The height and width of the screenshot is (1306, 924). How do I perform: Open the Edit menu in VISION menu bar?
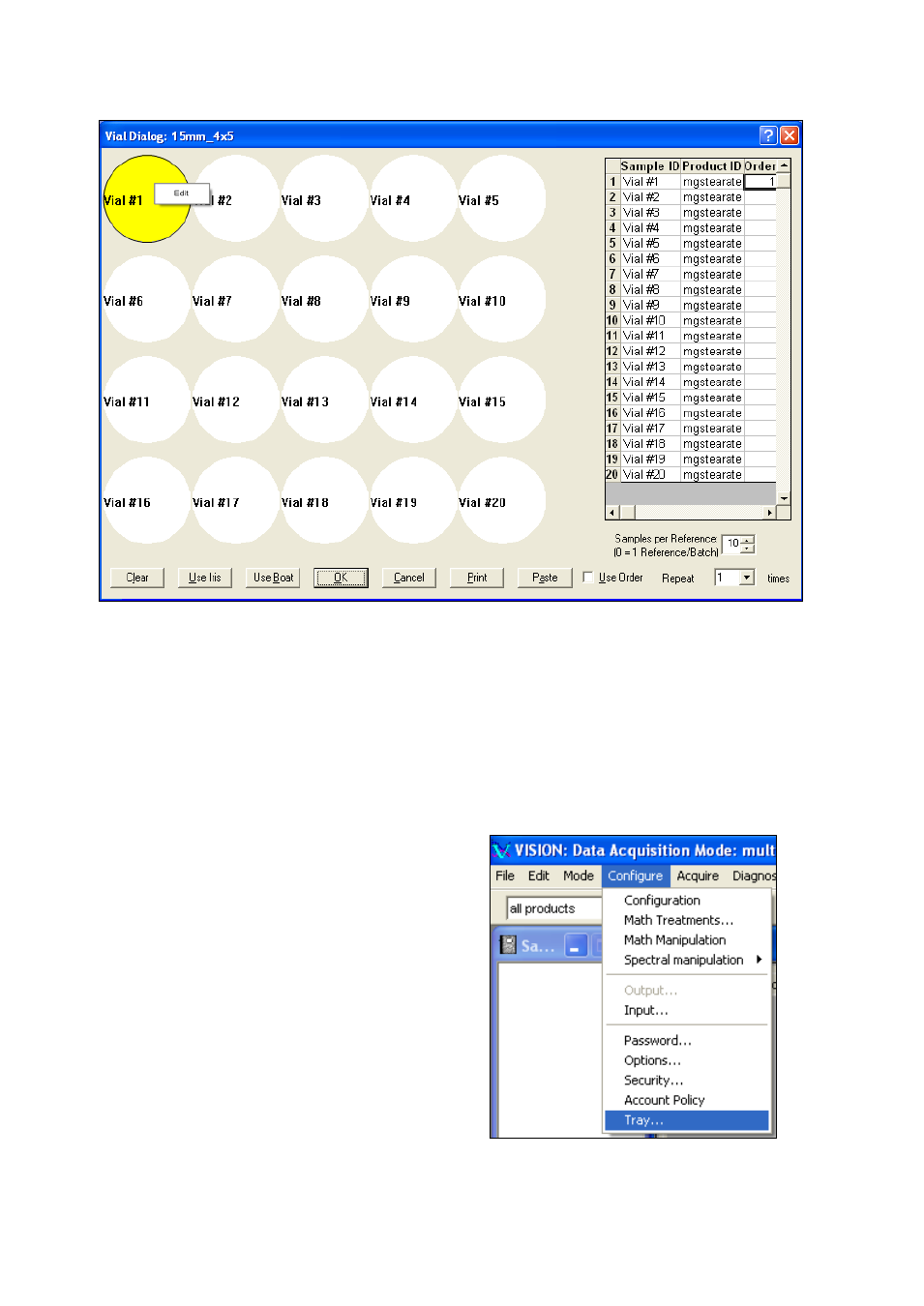tap(539, 876)
